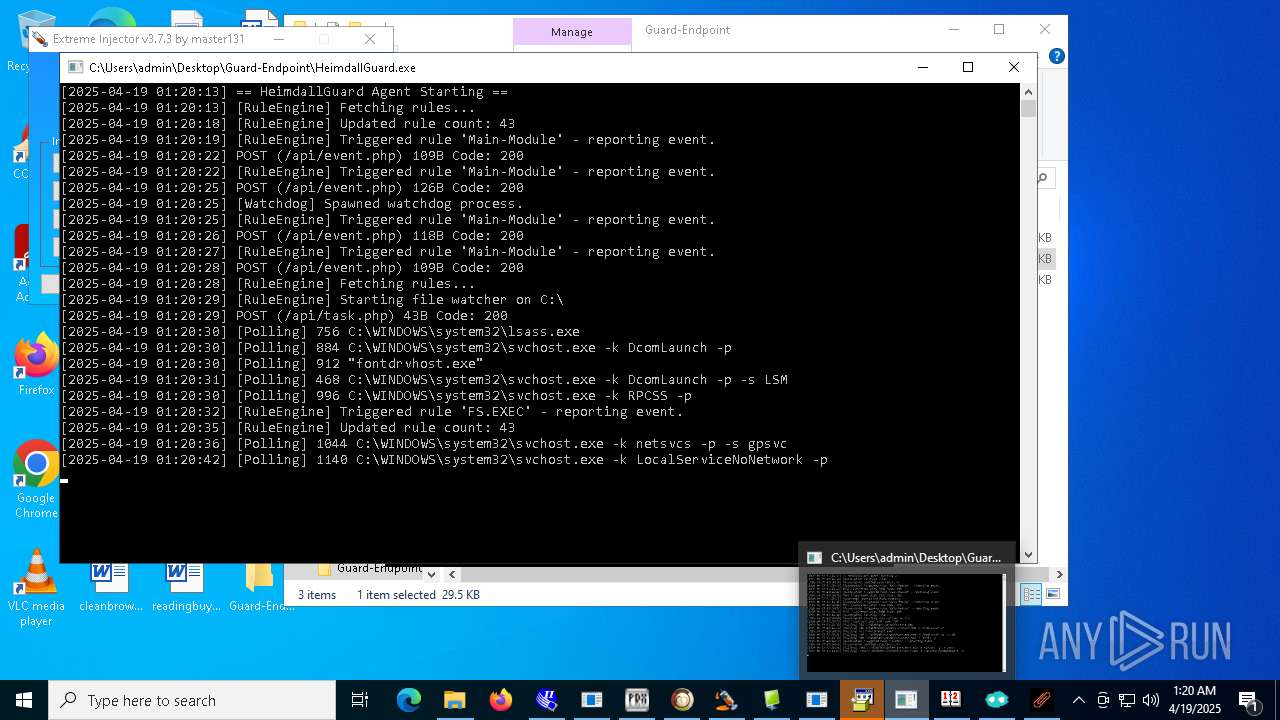Open Firefox from the taskbar
The width and height of the screenshot is (1280, 720).
500,700
